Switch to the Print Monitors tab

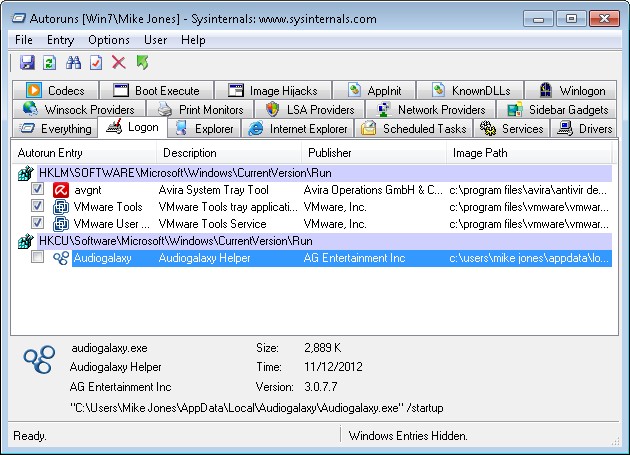coord(200,109)
